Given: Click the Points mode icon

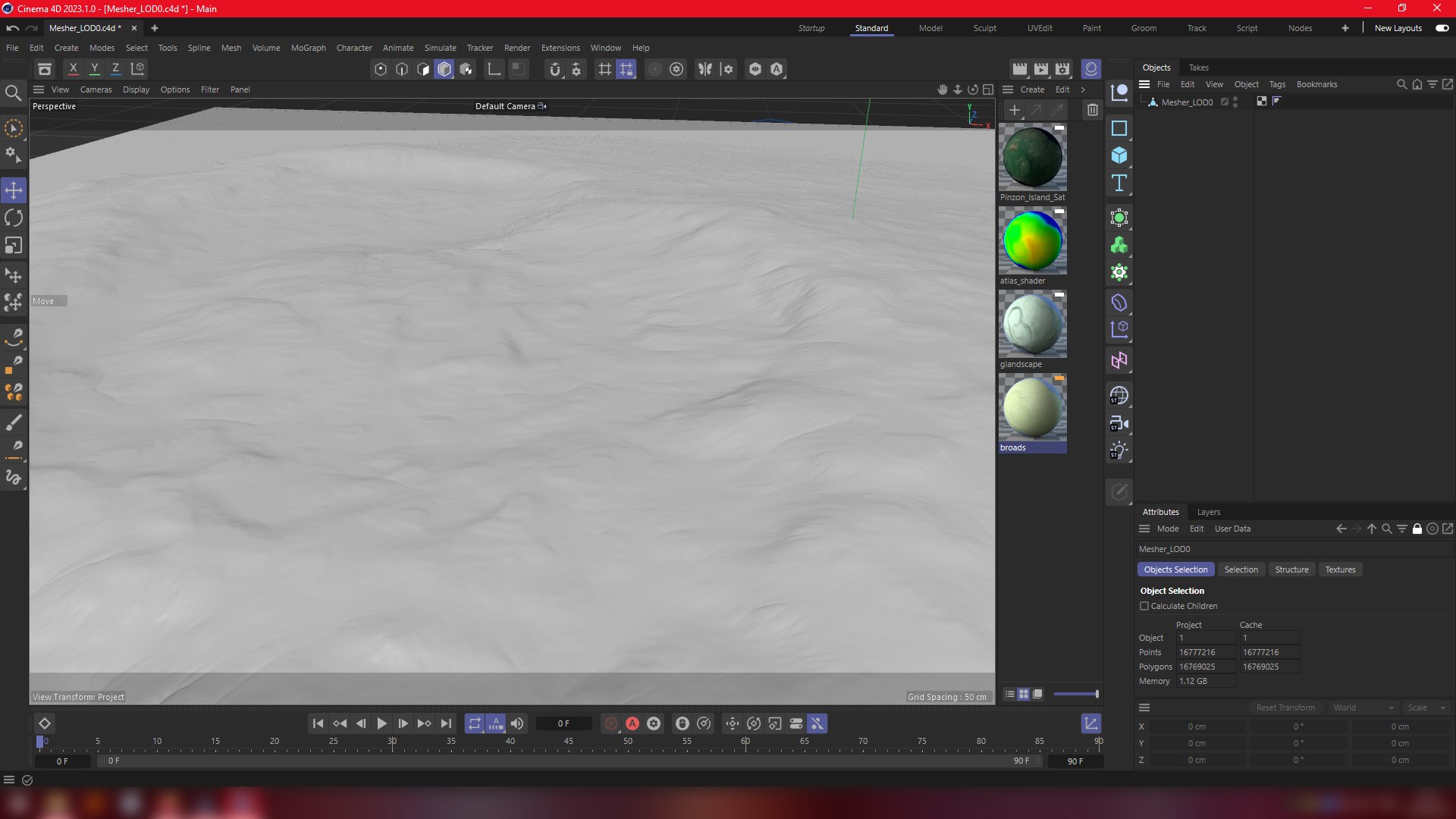Looking at the screenshot, I should [x=381, y=69].
